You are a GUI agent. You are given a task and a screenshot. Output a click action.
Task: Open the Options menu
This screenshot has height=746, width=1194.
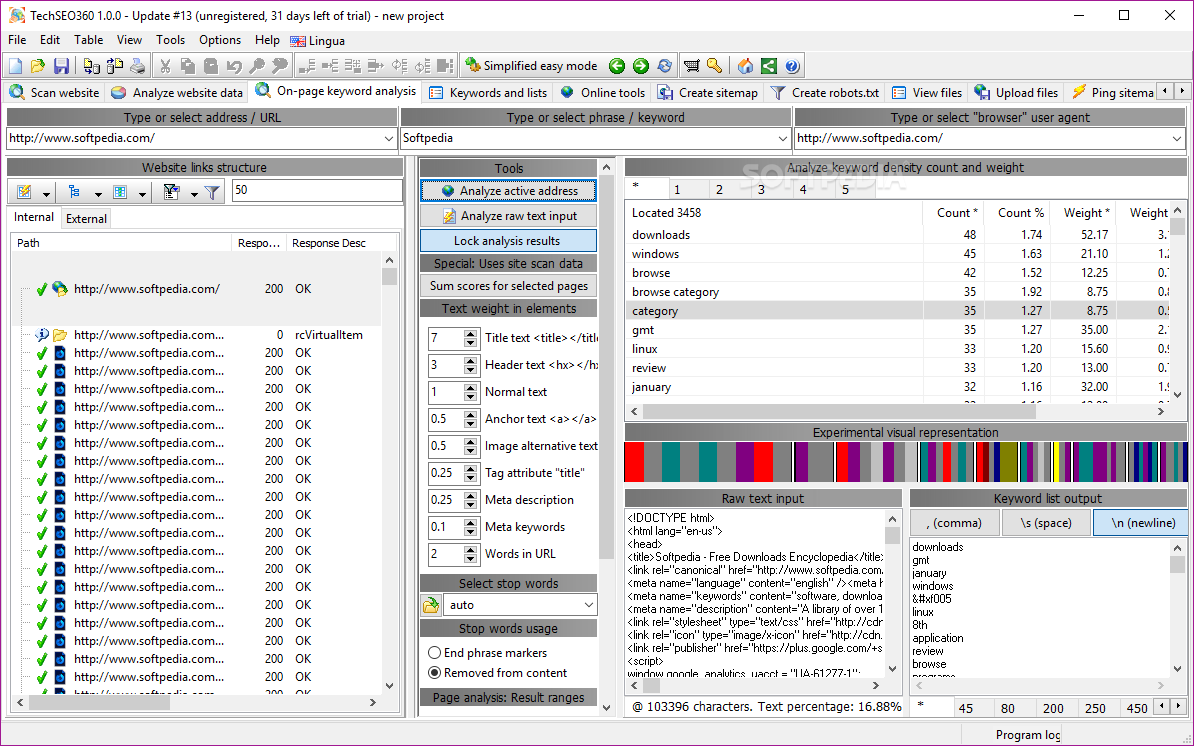click(x=220, y=40)
